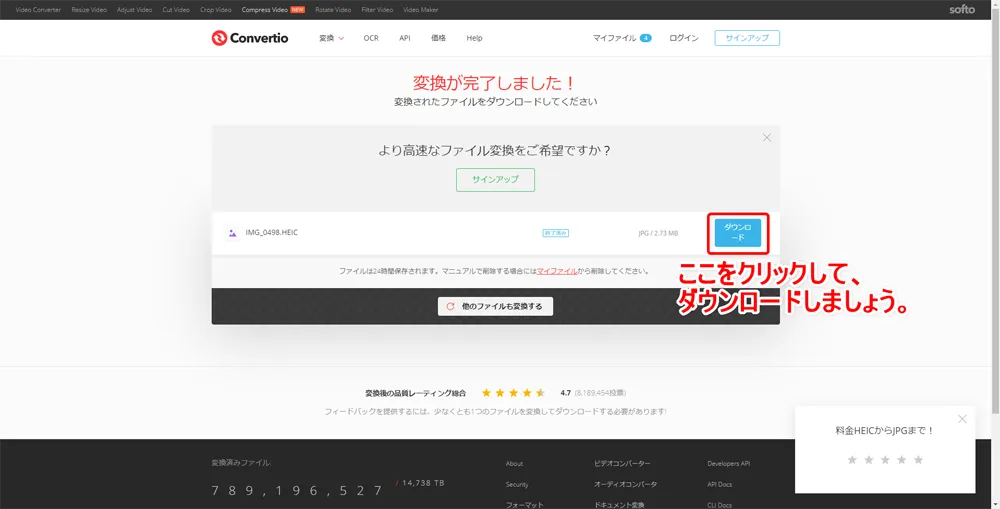Screen dimensions: 1000x509
Task: Click the green サインアップ button in banner
Action: point(496,180)
